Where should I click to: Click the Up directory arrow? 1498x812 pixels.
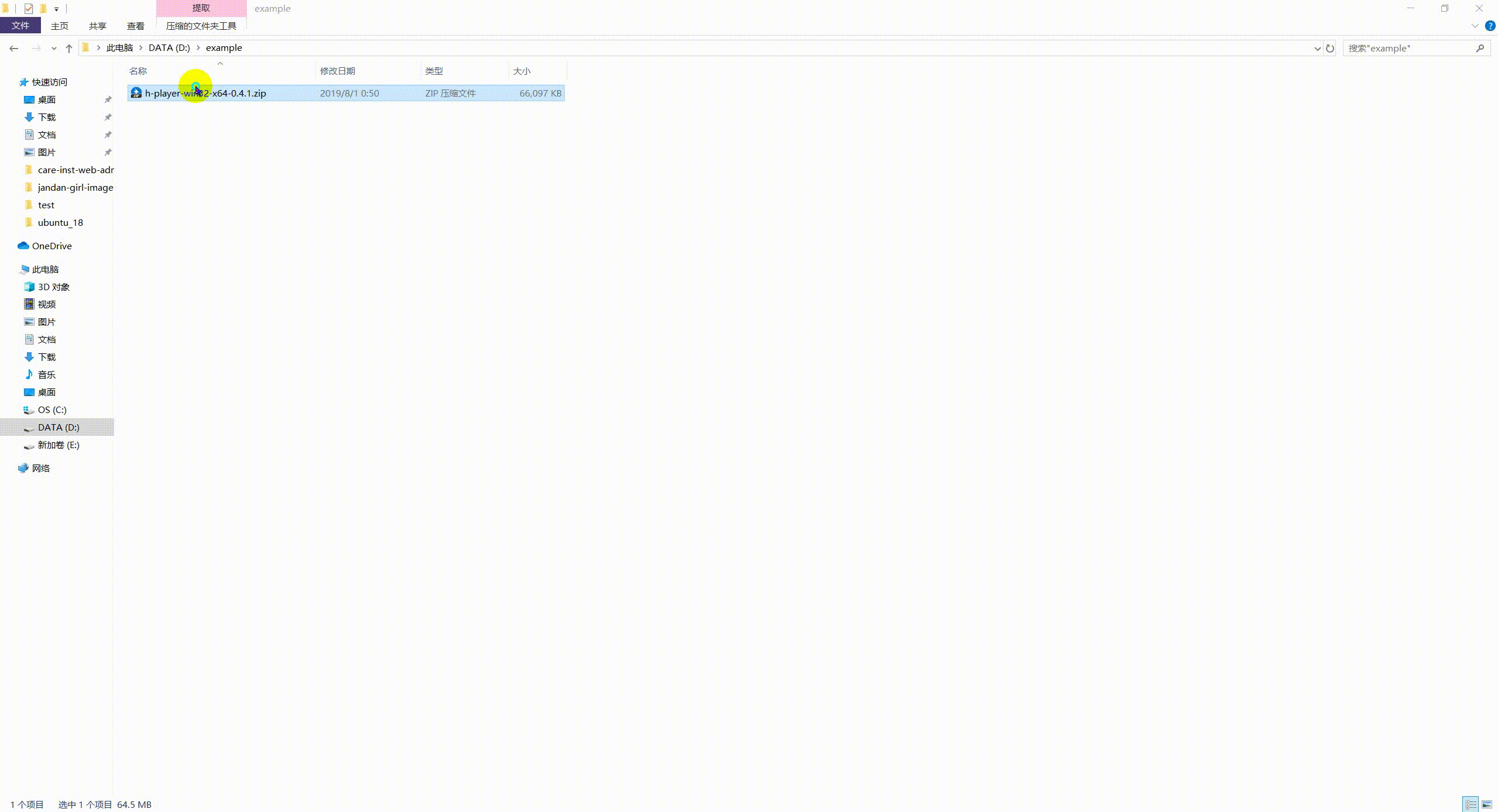[69, 48]
